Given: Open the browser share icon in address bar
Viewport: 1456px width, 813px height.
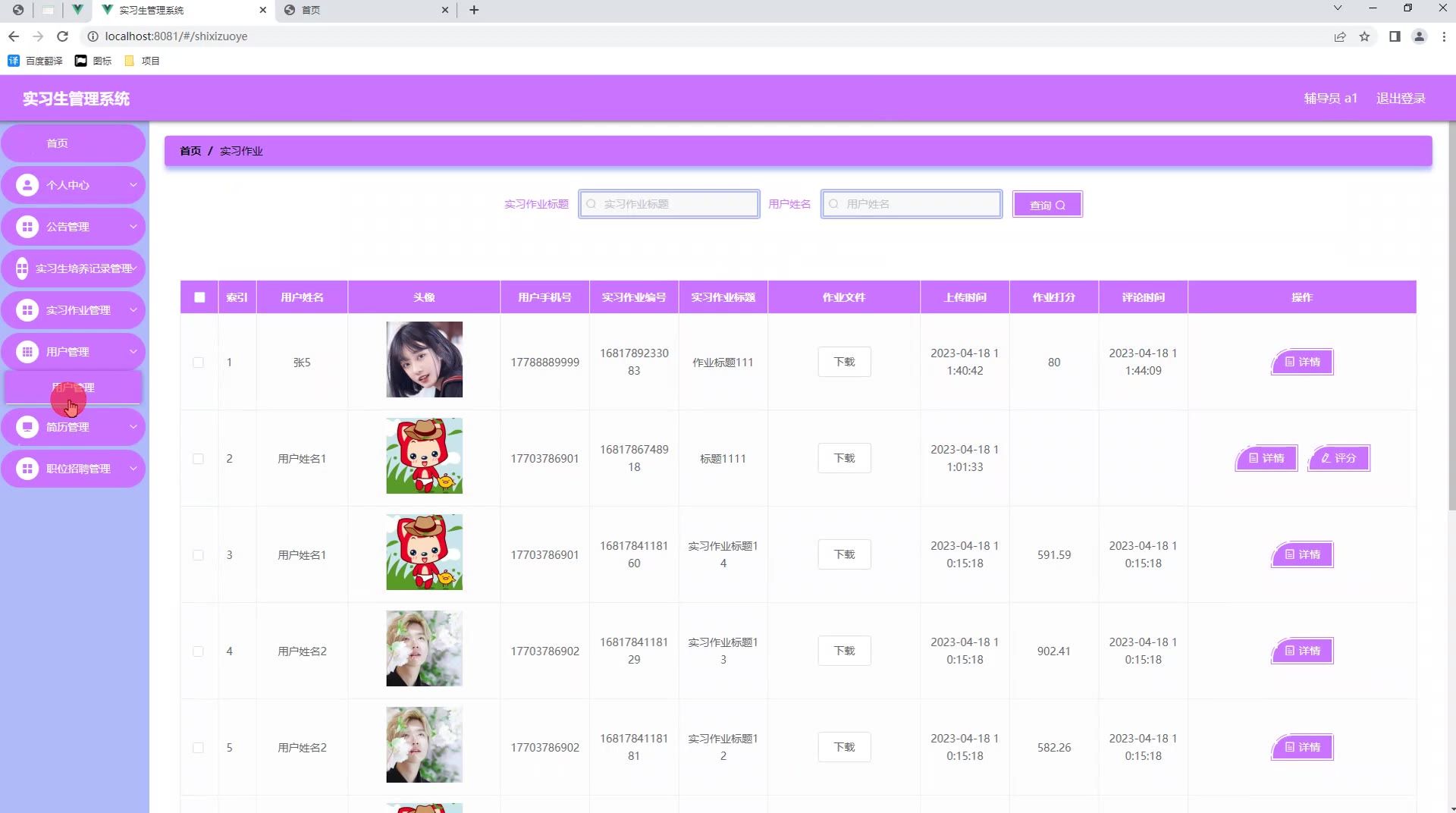Looking at the screenshot, I should (1340, 36).
